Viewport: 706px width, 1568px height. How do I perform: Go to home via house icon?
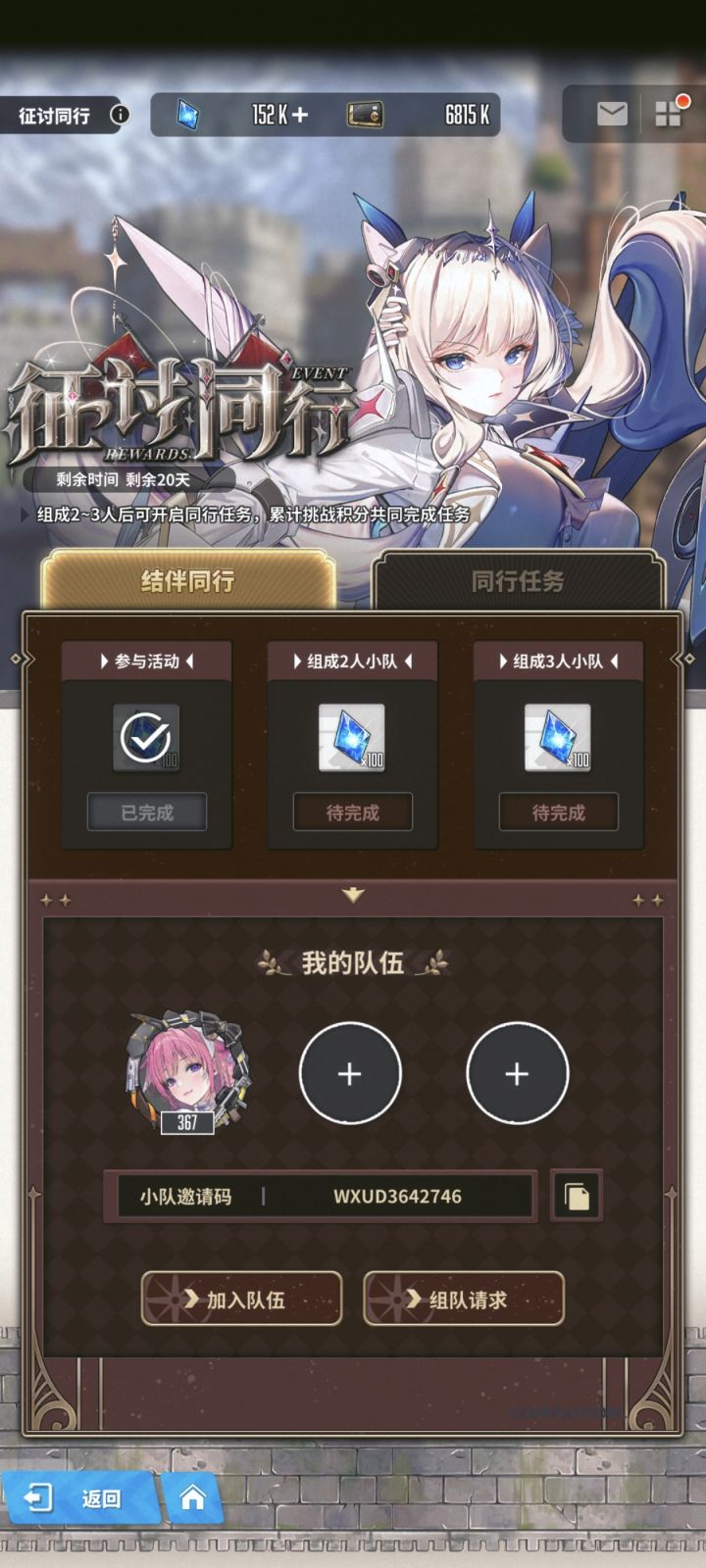pos(192,1498)
